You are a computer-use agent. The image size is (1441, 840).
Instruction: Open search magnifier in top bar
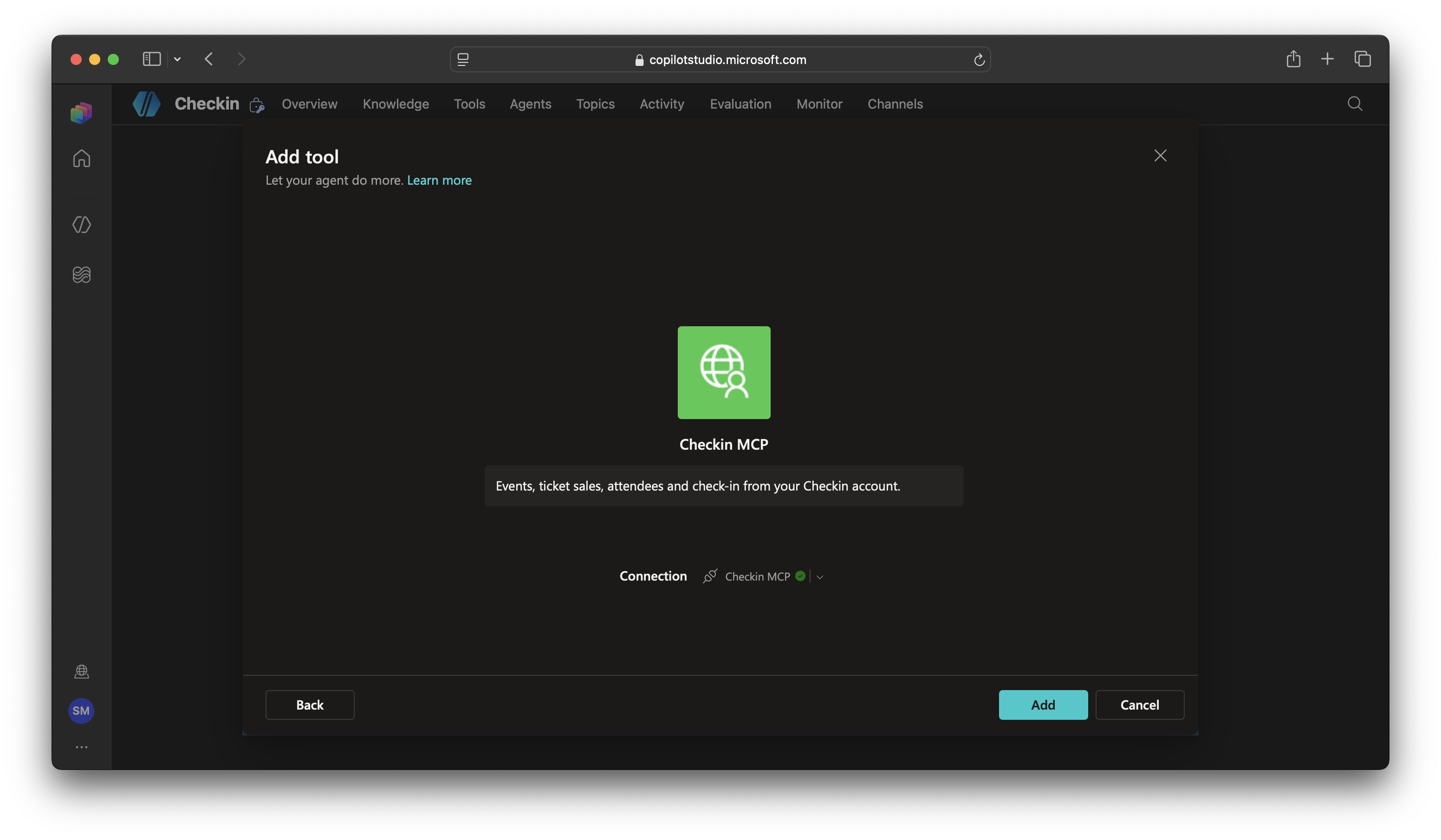click(1355, 104)
